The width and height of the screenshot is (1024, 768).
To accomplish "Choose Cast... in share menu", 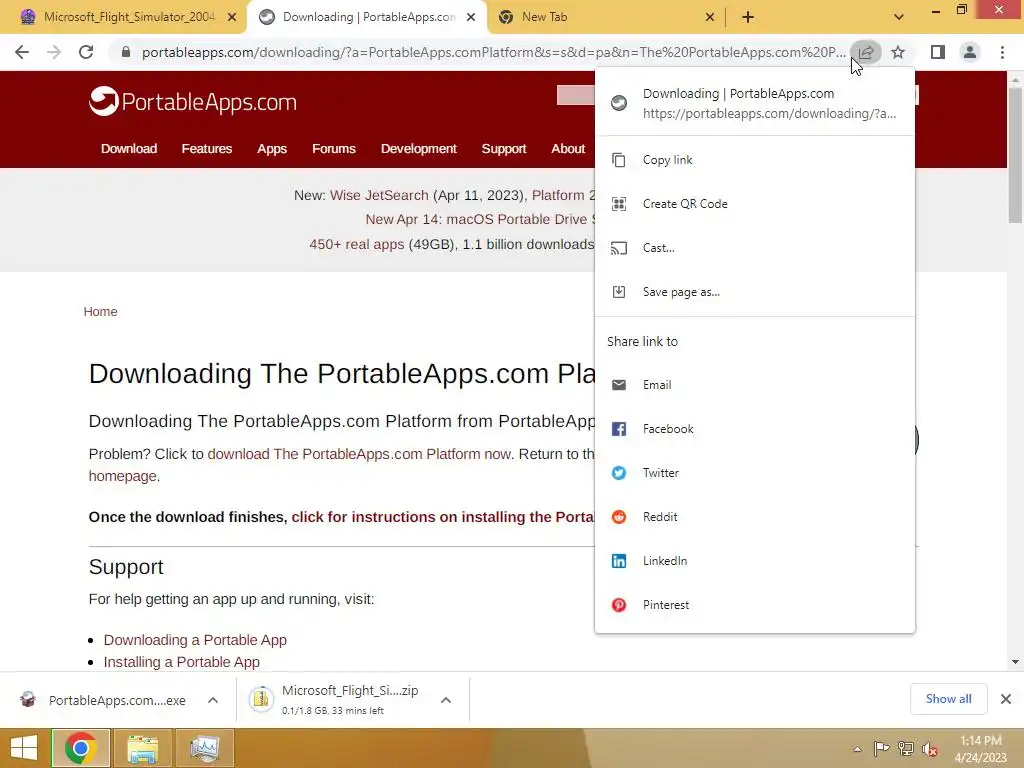I will click(755, 248).
